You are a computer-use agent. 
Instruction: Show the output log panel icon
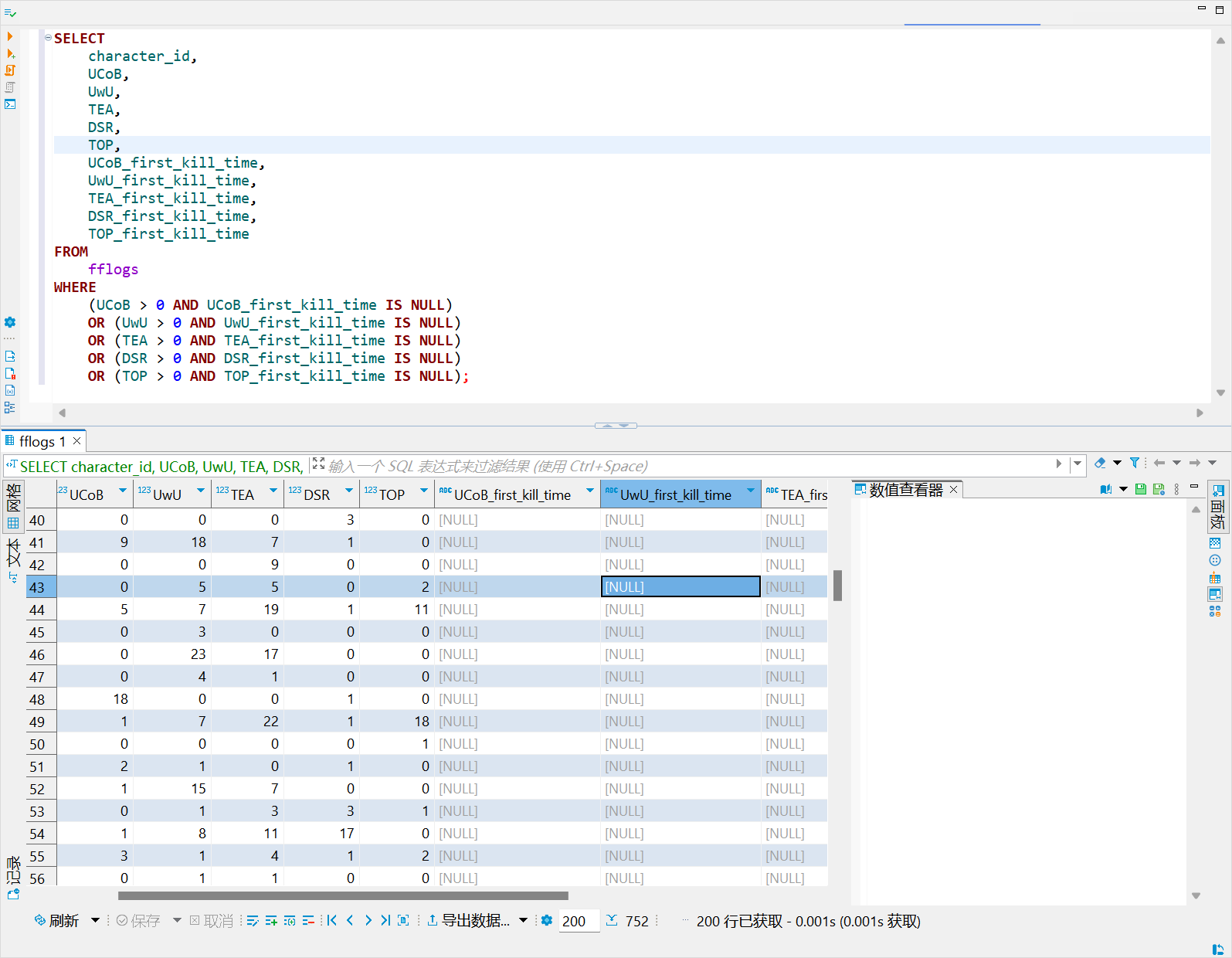(x=10, y=356)
